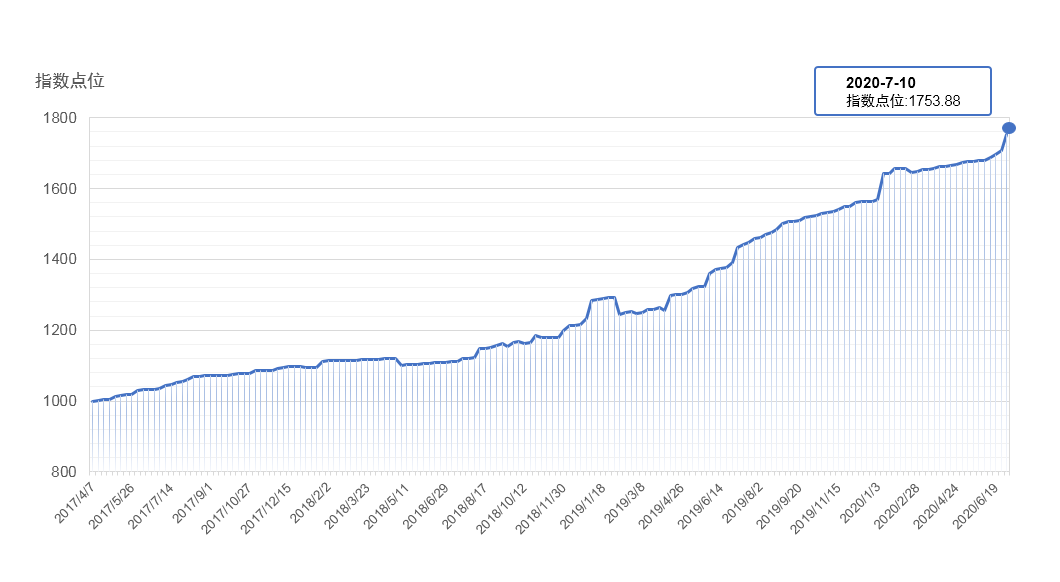Click the 2017/5/26 x-axis date label
This screenshot has height=582, width=1060.
112,506
